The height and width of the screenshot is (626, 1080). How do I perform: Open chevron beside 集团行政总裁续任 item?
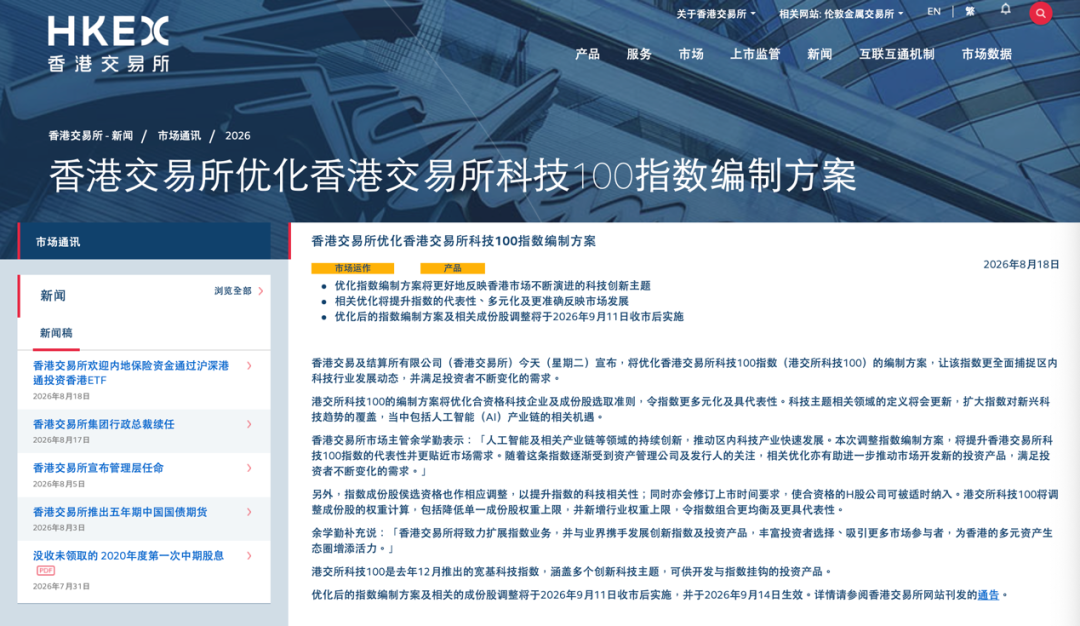click(249, 424)
